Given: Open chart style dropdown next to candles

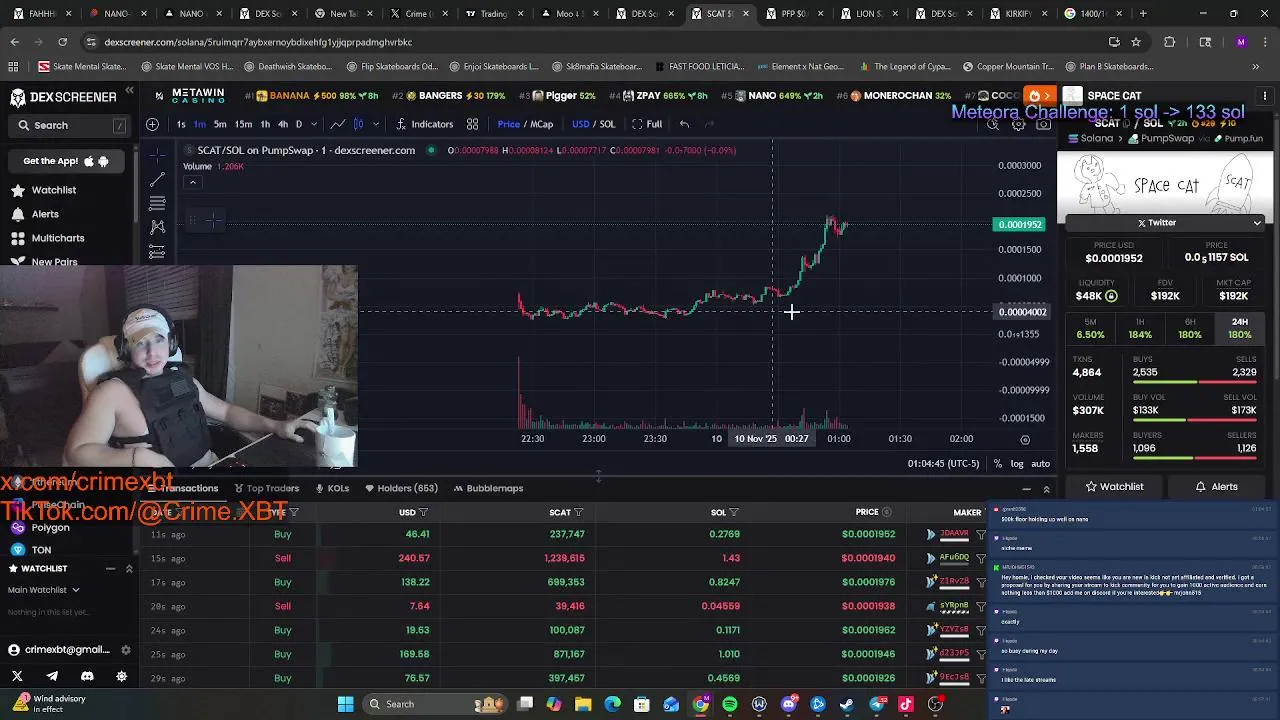Looking at the screenshot, I should [x=376, y=124].
